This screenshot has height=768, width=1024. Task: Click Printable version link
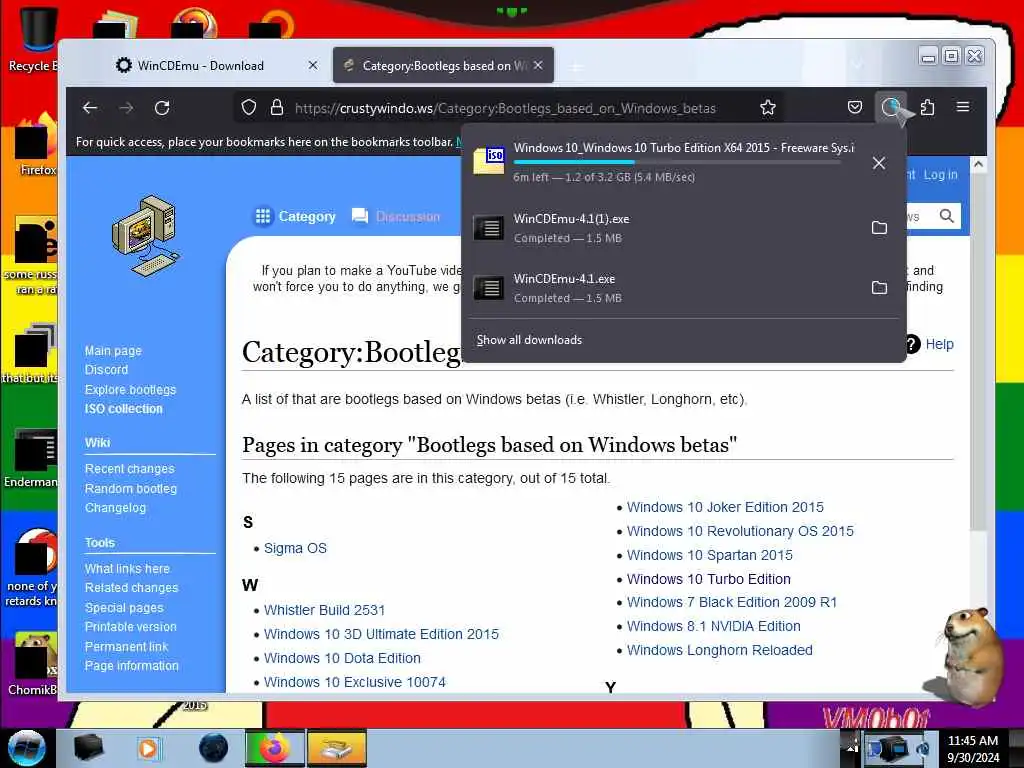coord(131,627)
